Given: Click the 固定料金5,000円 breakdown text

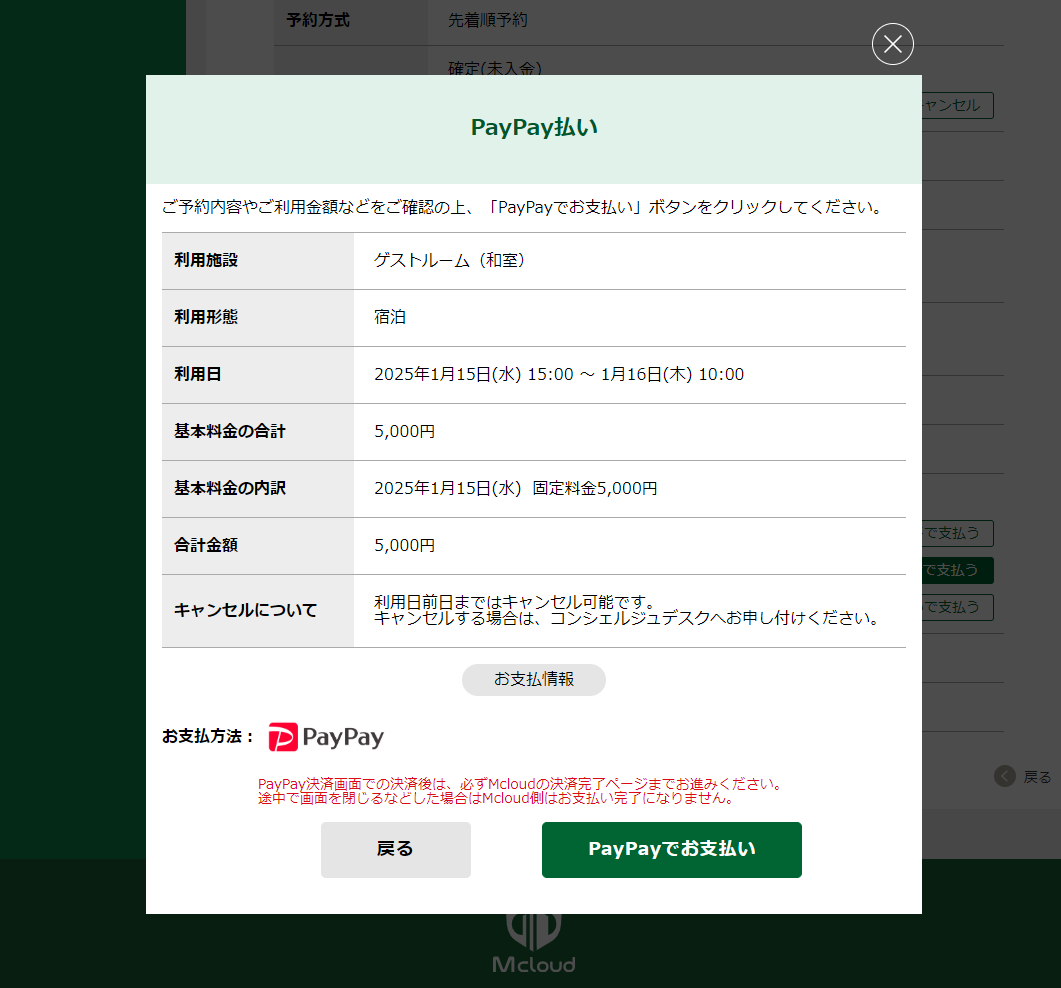Looking at the screenshot, I should point(595,489).
